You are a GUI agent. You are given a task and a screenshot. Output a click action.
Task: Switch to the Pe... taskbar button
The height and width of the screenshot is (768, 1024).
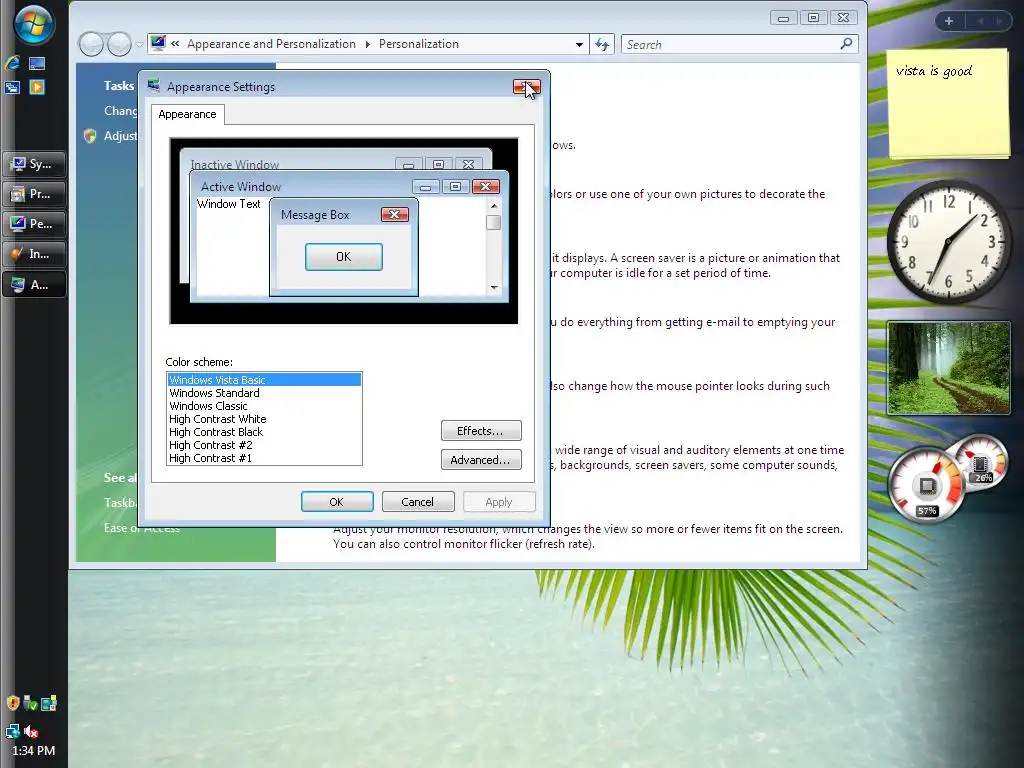point(35,224)
